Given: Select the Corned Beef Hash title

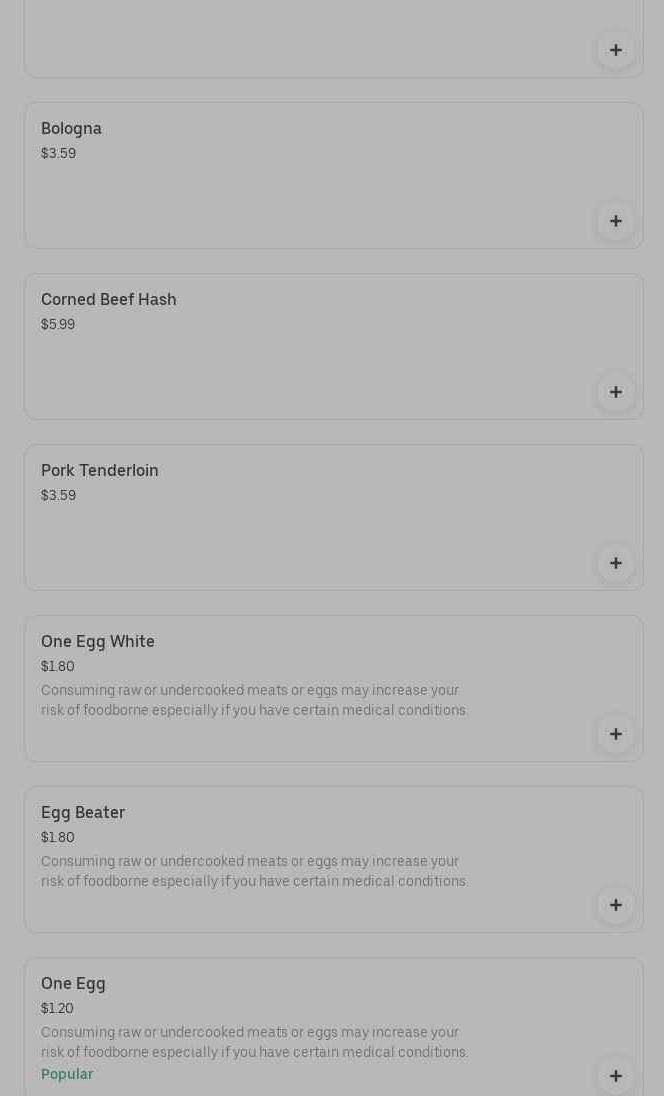Looking at the screenshot, I should 108,300.
